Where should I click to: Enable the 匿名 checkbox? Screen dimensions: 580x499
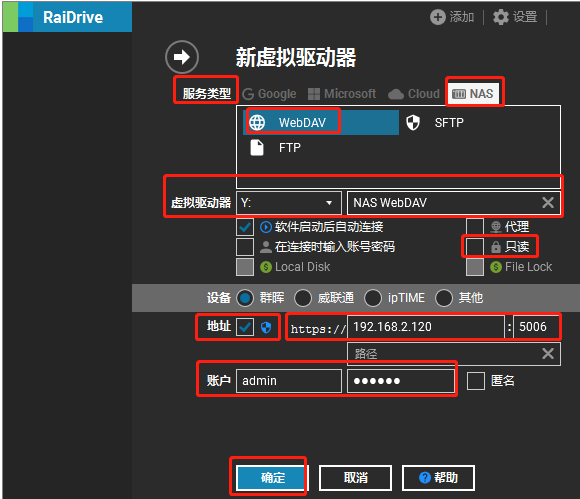tap(476, 381)
